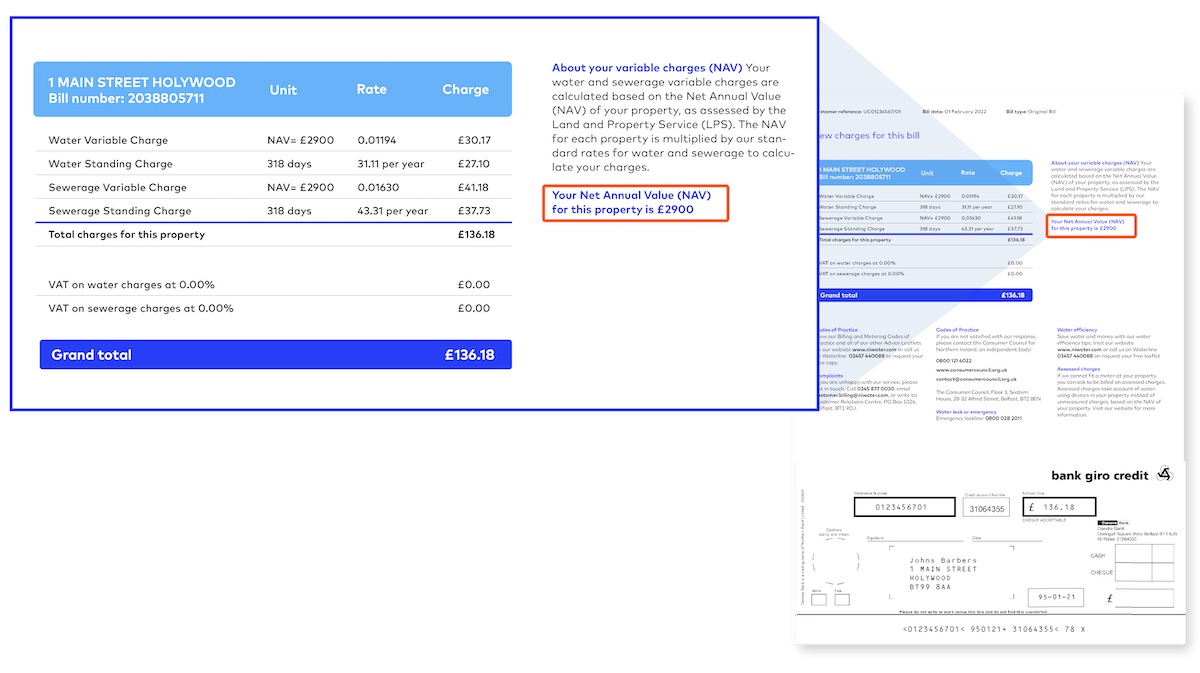This screenshot has width=1200, height=673.
Task: Click the 'bank giro credit' title
Action: 1100,475
